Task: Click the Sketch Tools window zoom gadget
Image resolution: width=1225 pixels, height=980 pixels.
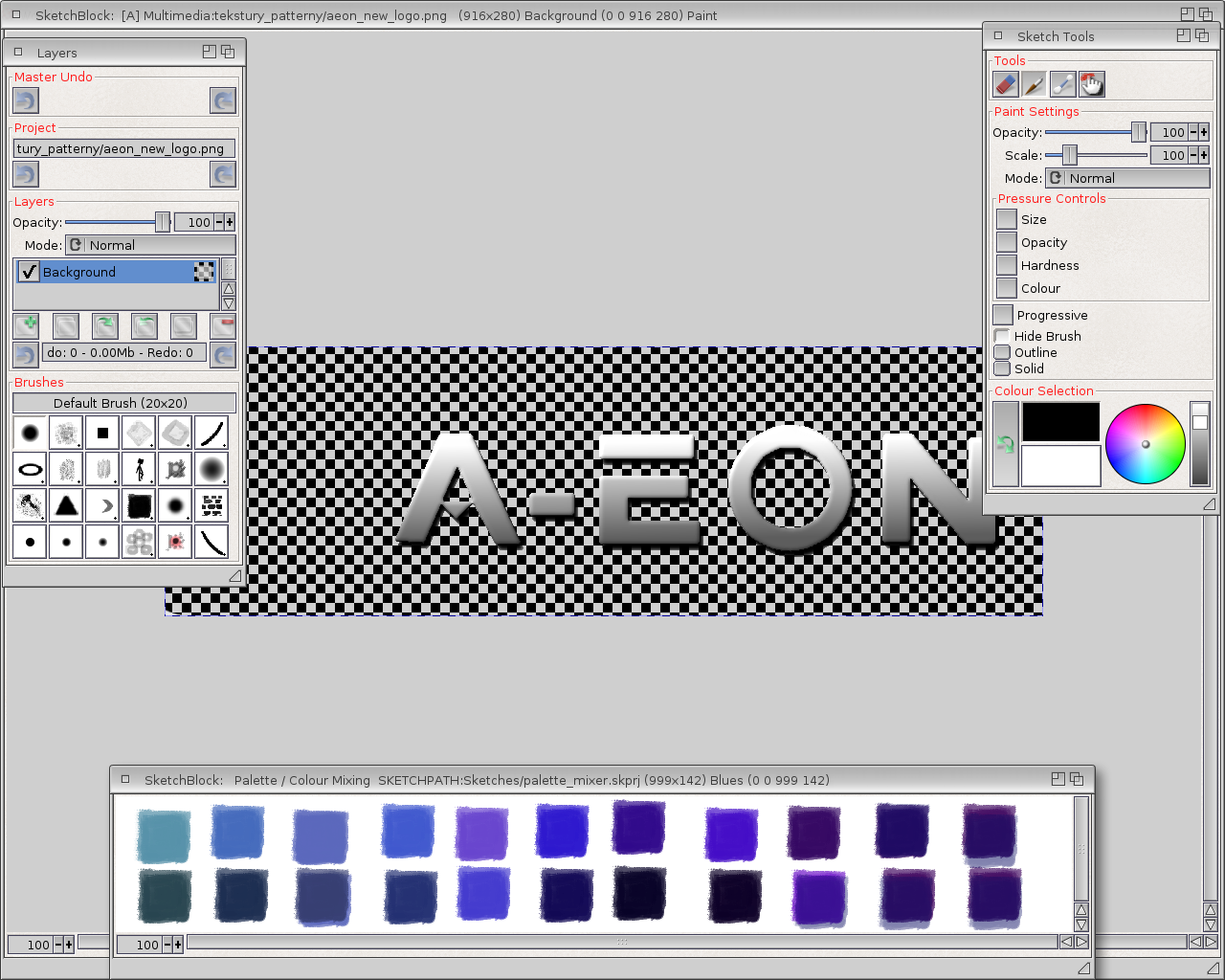Action: 1184,35
